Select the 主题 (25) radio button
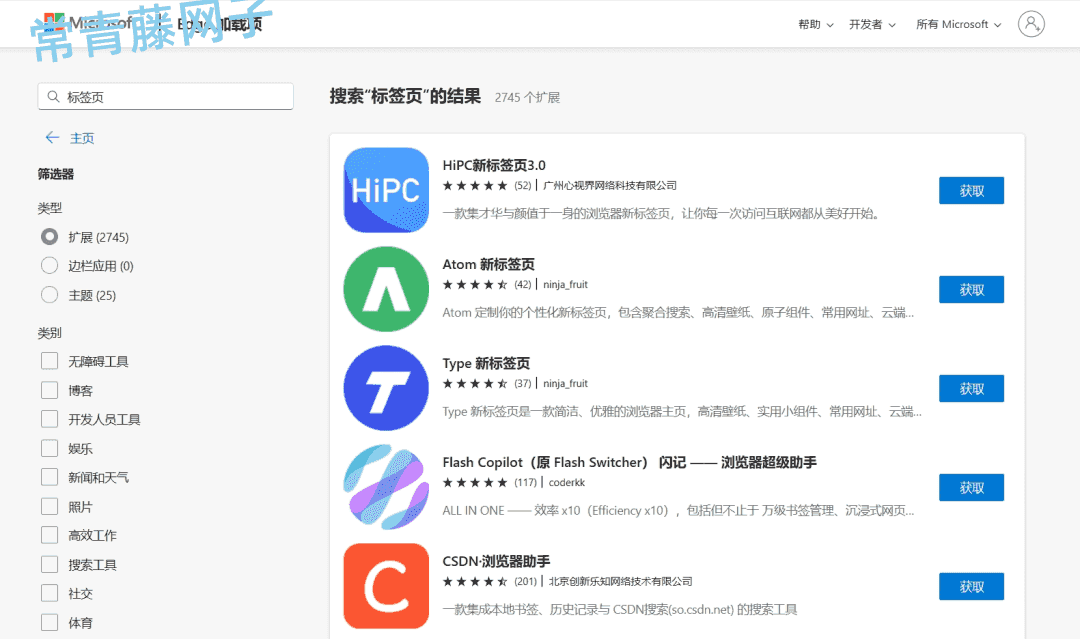Screen dimensions: 1080x639 tap(50, 295)
